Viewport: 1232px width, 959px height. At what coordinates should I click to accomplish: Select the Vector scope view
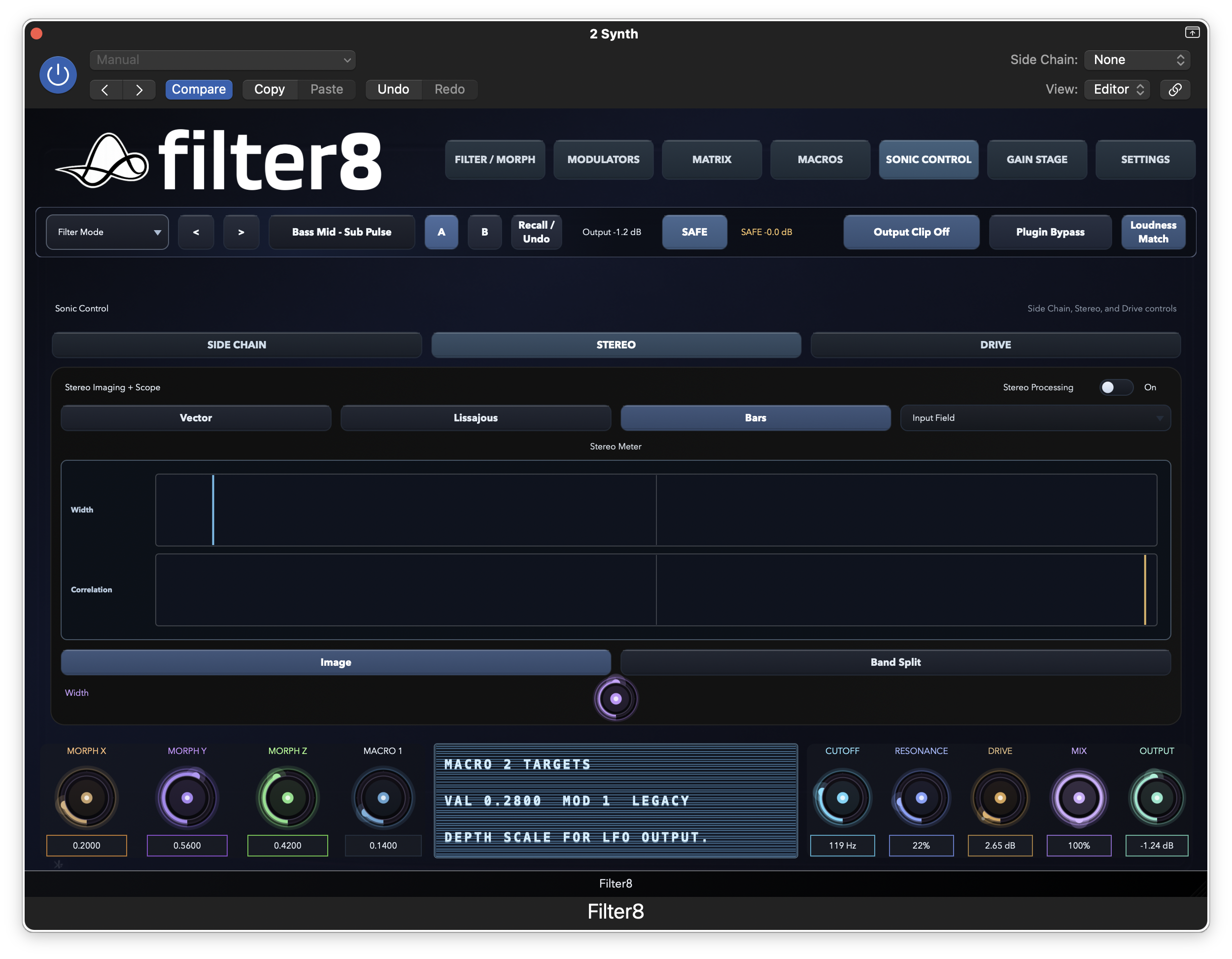coord(196,418)
